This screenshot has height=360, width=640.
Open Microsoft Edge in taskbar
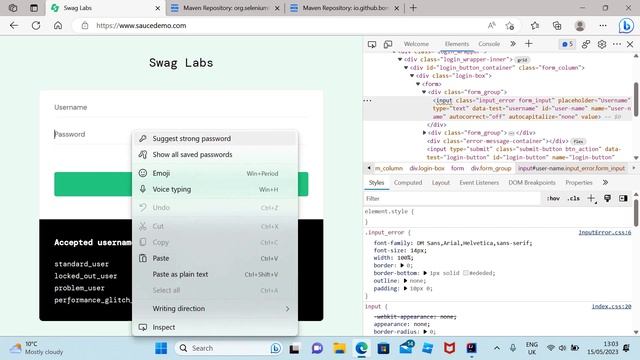pos(361,348)
